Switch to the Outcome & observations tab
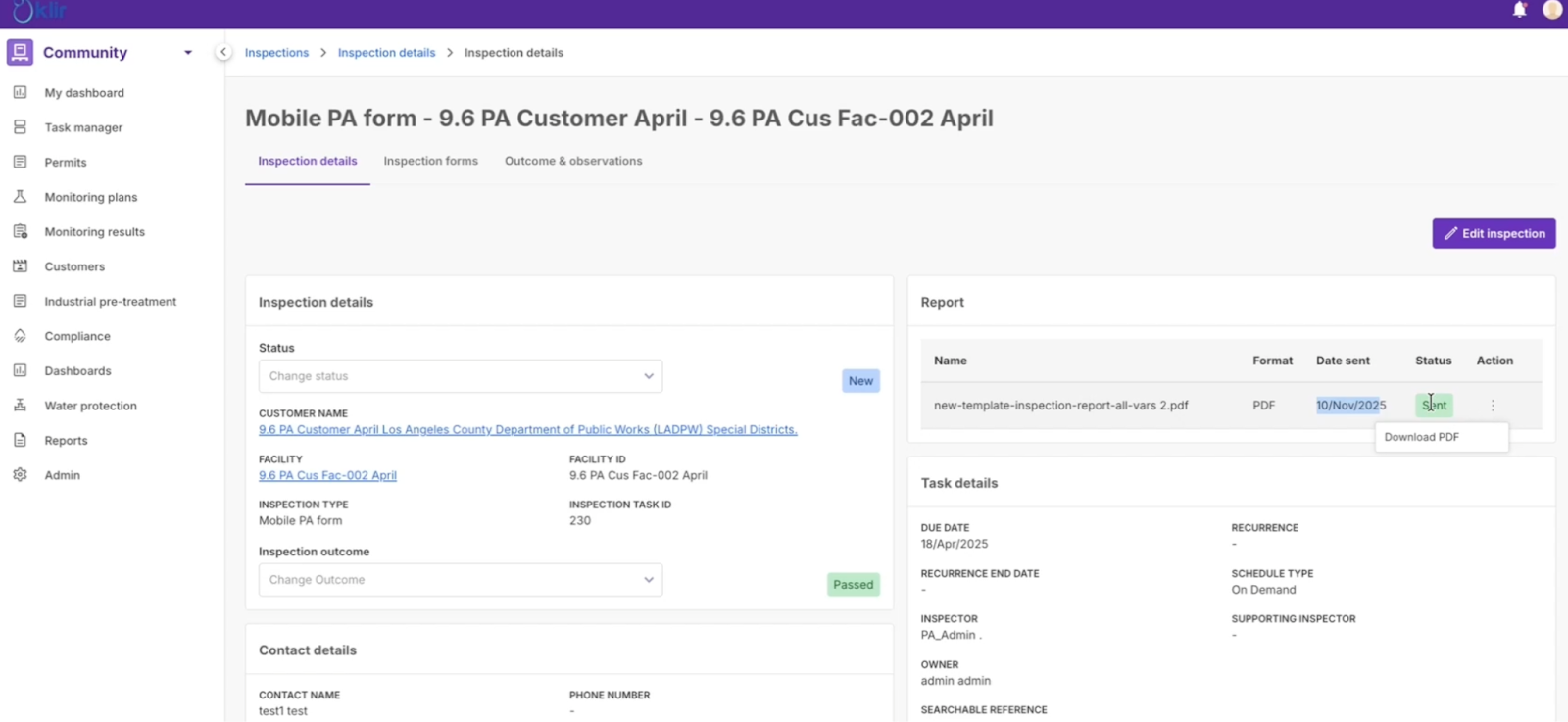1568x722 pixels. pyautogui.click(x=573, y=161)
